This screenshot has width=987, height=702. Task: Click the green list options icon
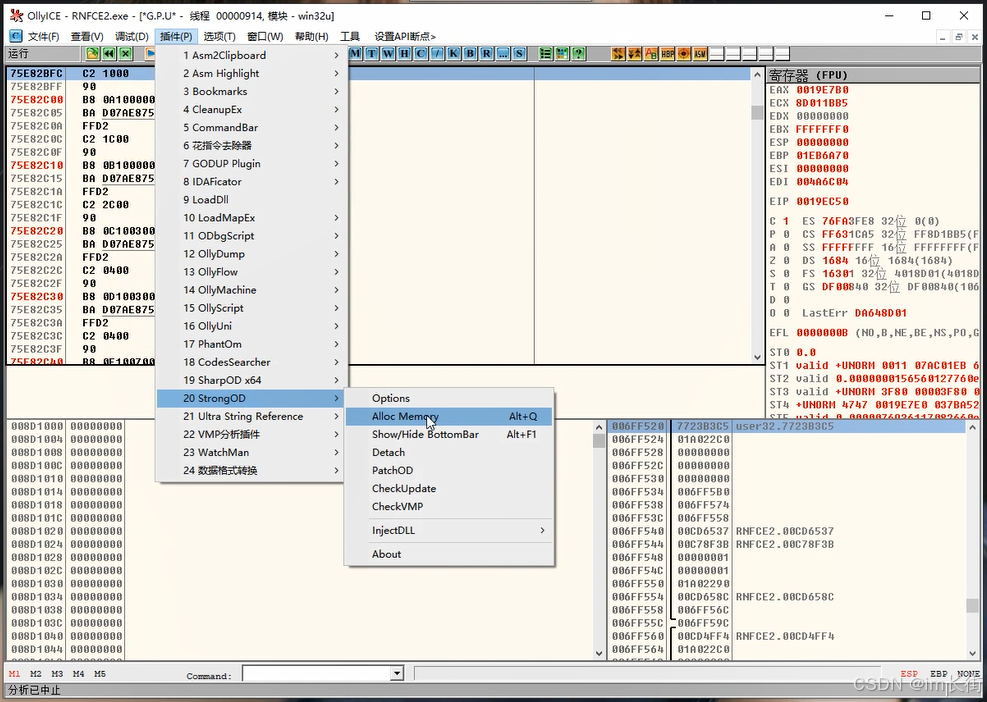coord(546,54)
